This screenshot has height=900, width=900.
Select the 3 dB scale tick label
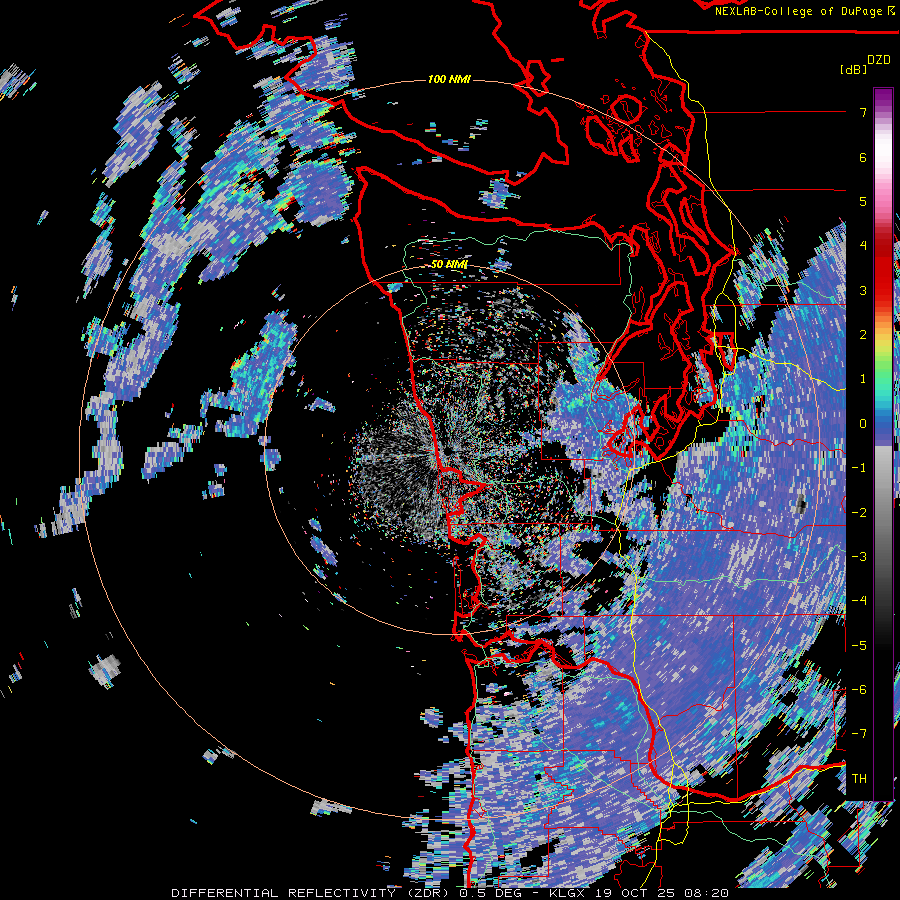tap(863, 290)
